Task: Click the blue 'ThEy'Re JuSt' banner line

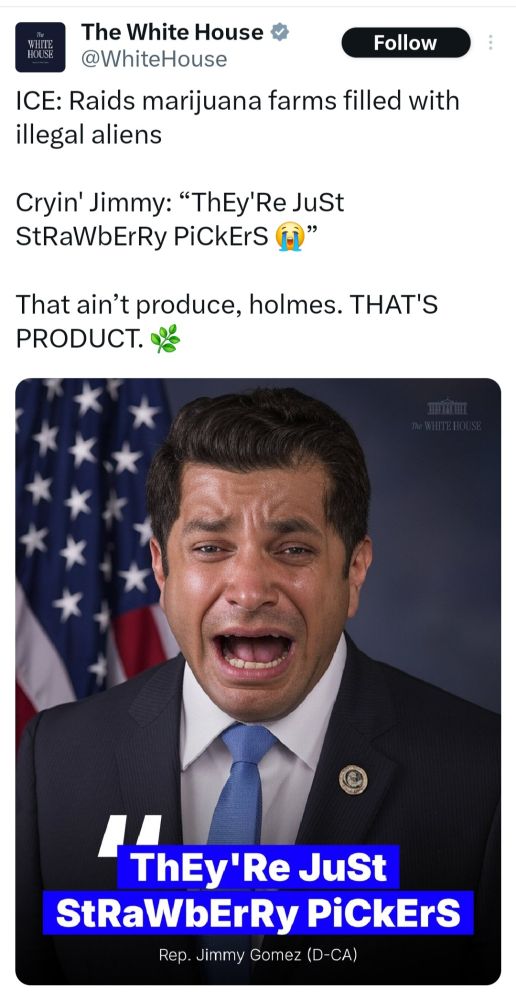Action: coord(258,867)
